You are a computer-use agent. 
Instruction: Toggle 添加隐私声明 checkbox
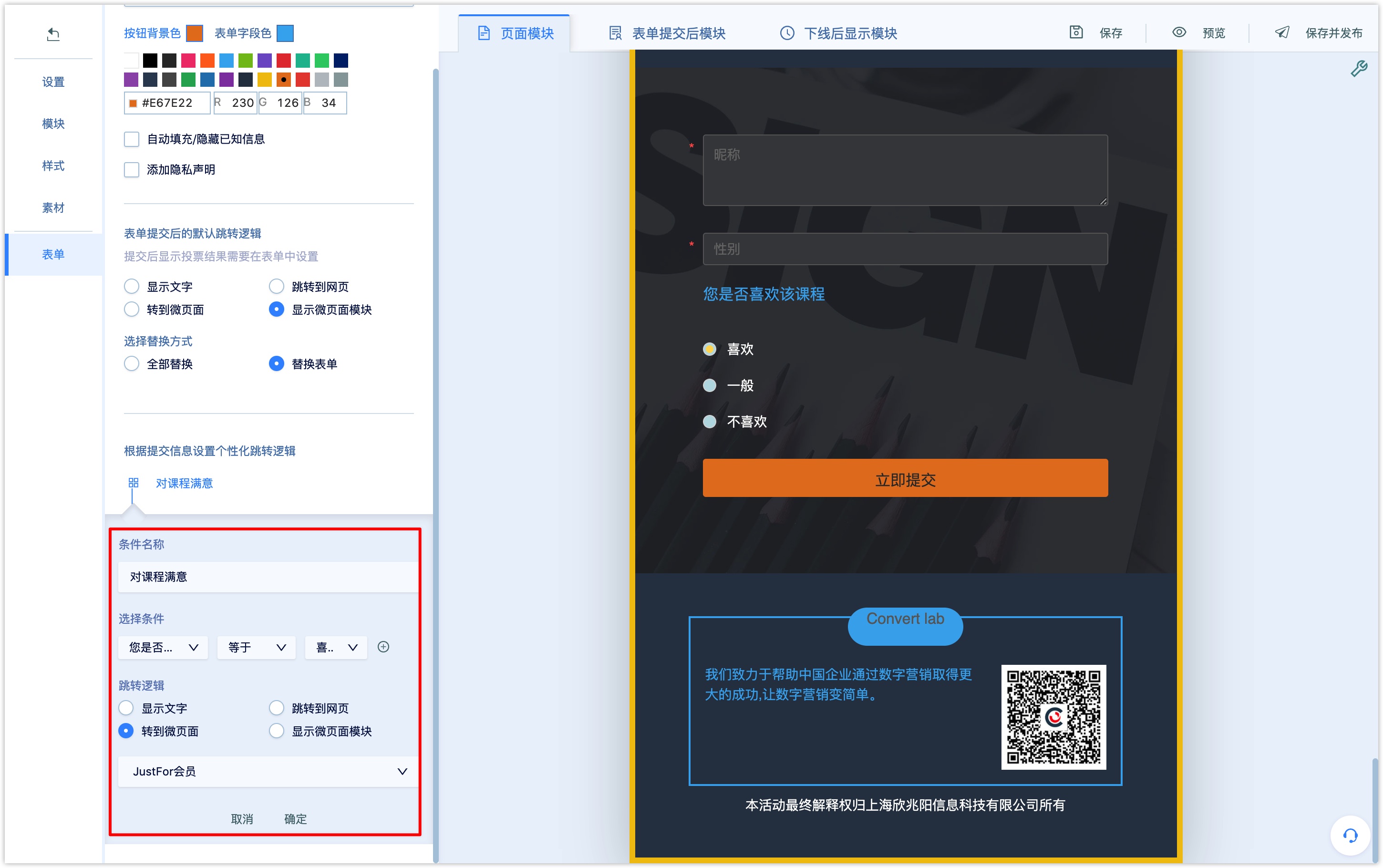click(132, 169)
